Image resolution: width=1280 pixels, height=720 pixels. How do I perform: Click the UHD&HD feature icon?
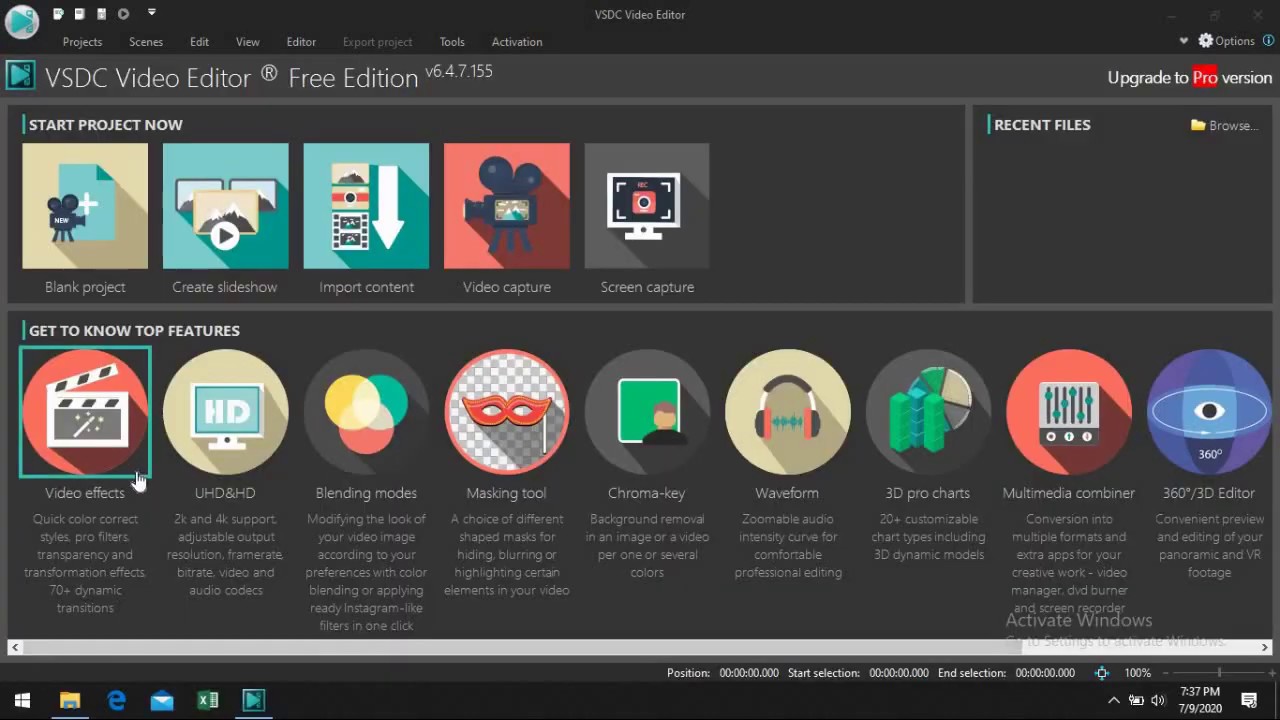coord(225,412)
